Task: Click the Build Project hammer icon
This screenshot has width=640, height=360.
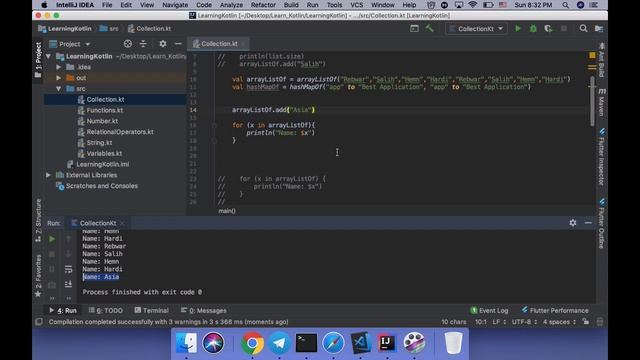Action: click(429, 28)
